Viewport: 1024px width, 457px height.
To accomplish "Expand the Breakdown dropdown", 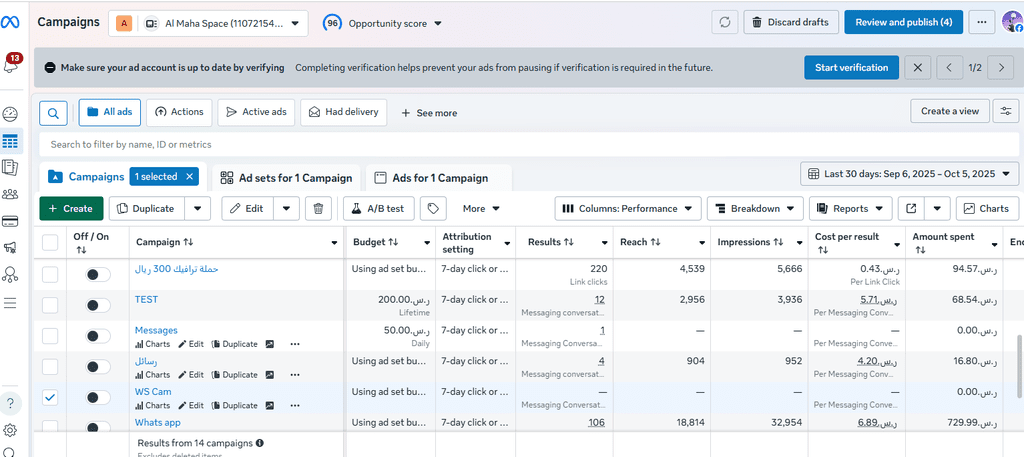I will [x=755, y=208].
